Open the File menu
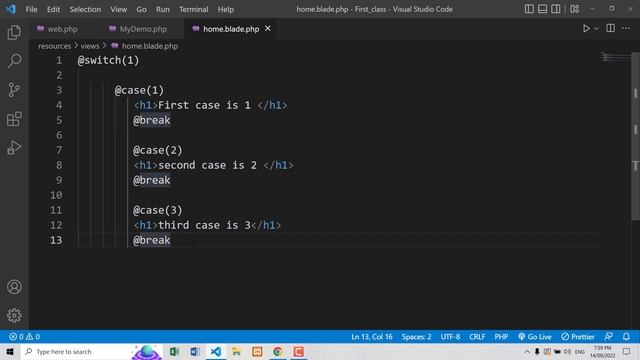Screen dimensions: 640x360 (31, 9)
